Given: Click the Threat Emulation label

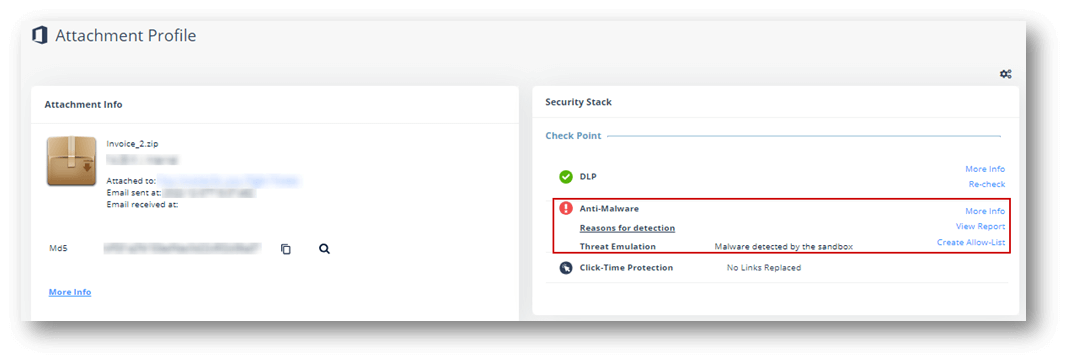Looking at the screenshot, I should (x=618, y=247).
